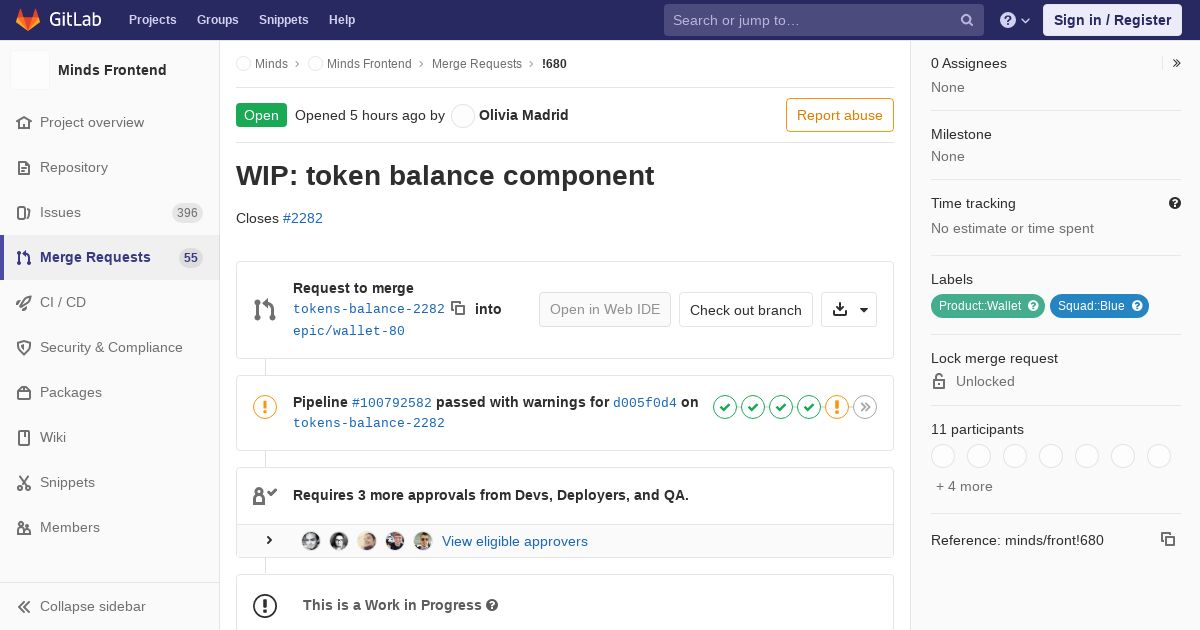Click Open in Web IDE button
Image resolution: width=1200 pixels, height=630 pixels.
(x=605, y=310)
